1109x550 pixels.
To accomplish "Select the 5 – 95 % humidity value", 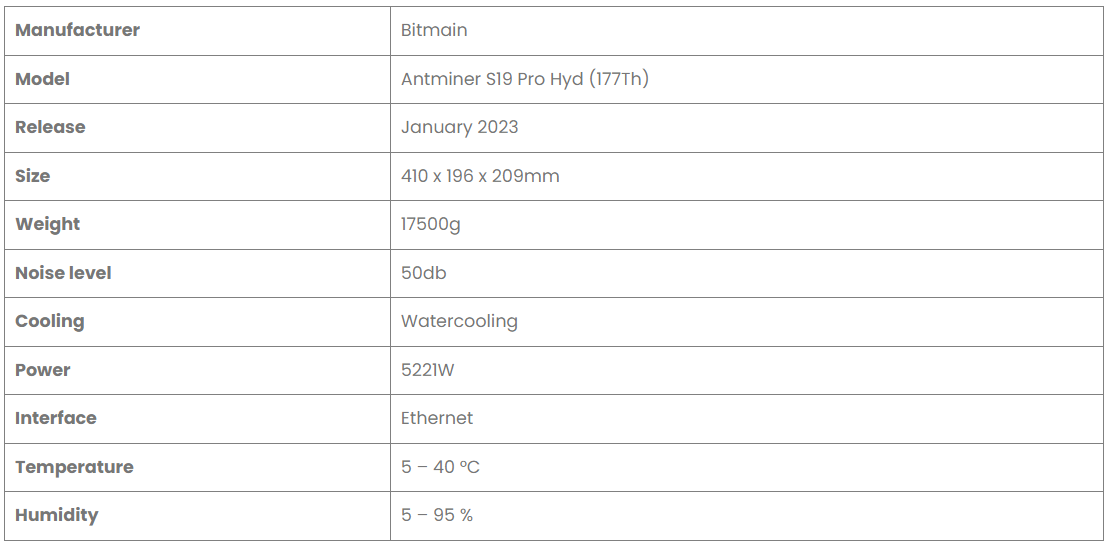I will point(437,515).
